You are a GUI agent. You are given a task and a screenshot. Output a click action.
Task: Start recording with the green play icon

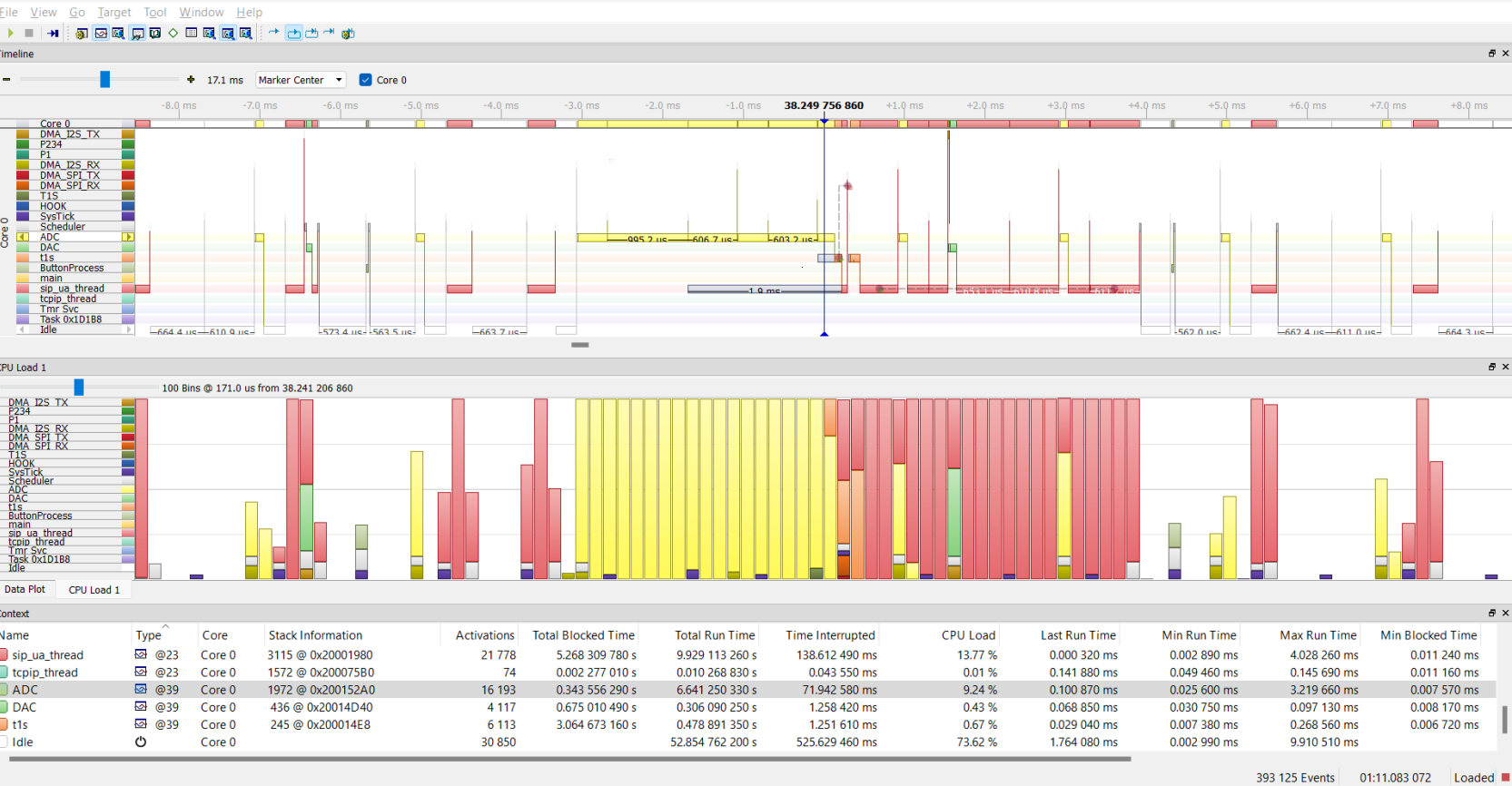pyautogui.click(x=10, y=34)
